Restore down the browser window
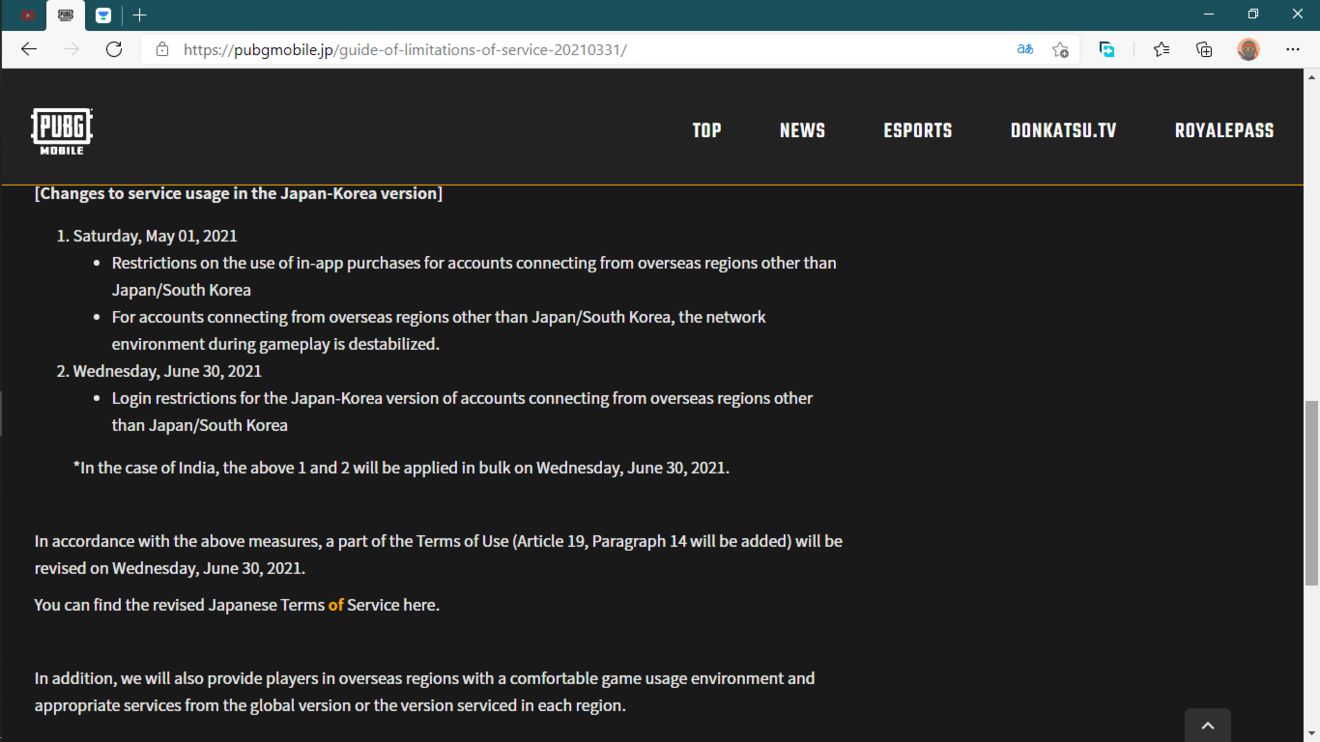Image resolution: width=1320 pixels, height=742 pixels. pyautogui.click(x=1253, y=15)
